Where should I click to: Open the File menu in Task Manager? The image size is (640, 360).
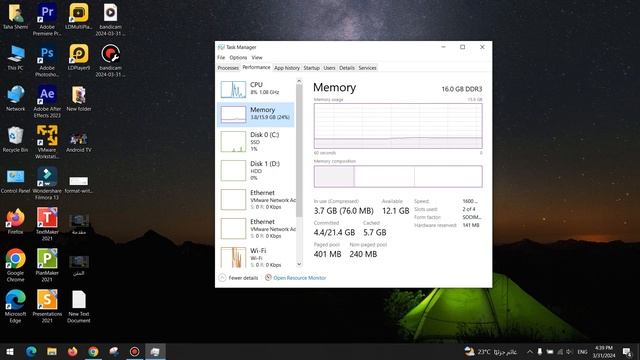click(221, 58)
